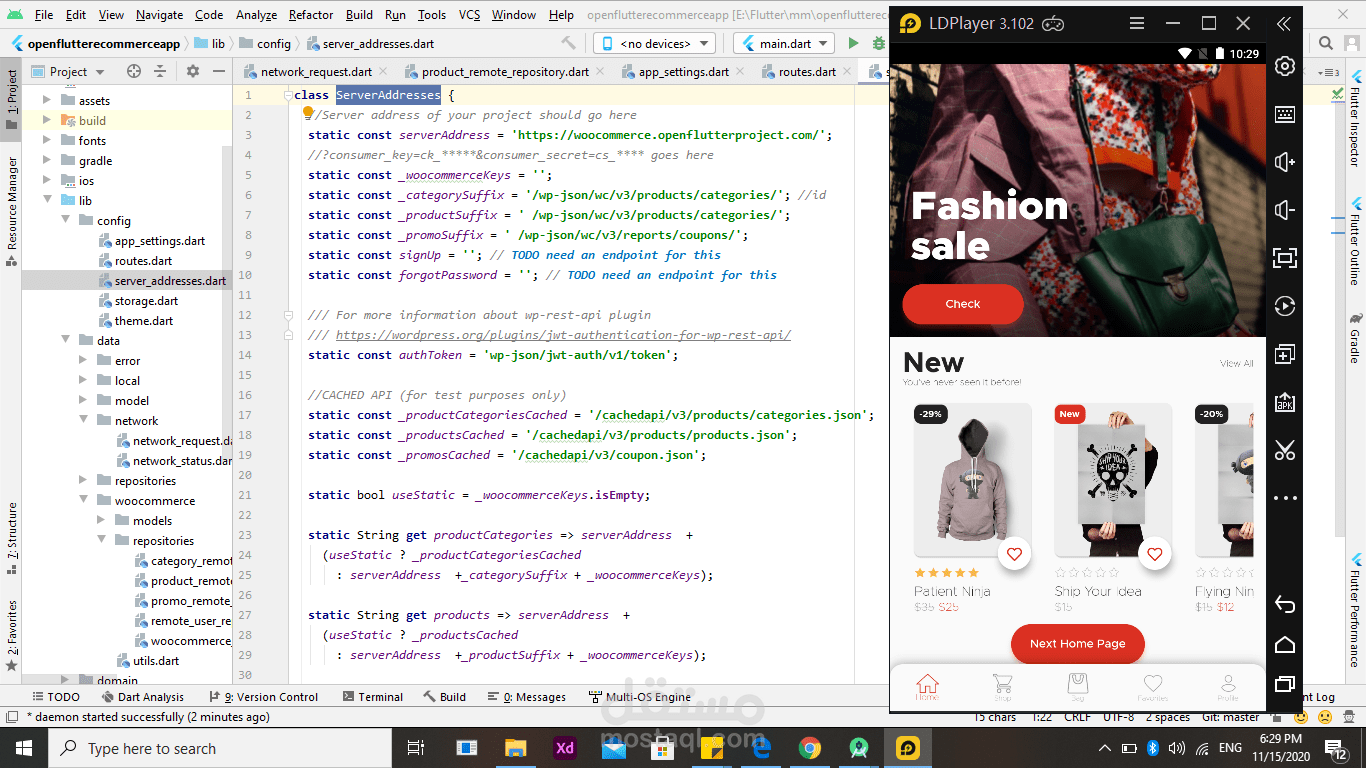The image size is (1366, 768).
Task: Open Project panel gear options
Action: tap(193, 71)
